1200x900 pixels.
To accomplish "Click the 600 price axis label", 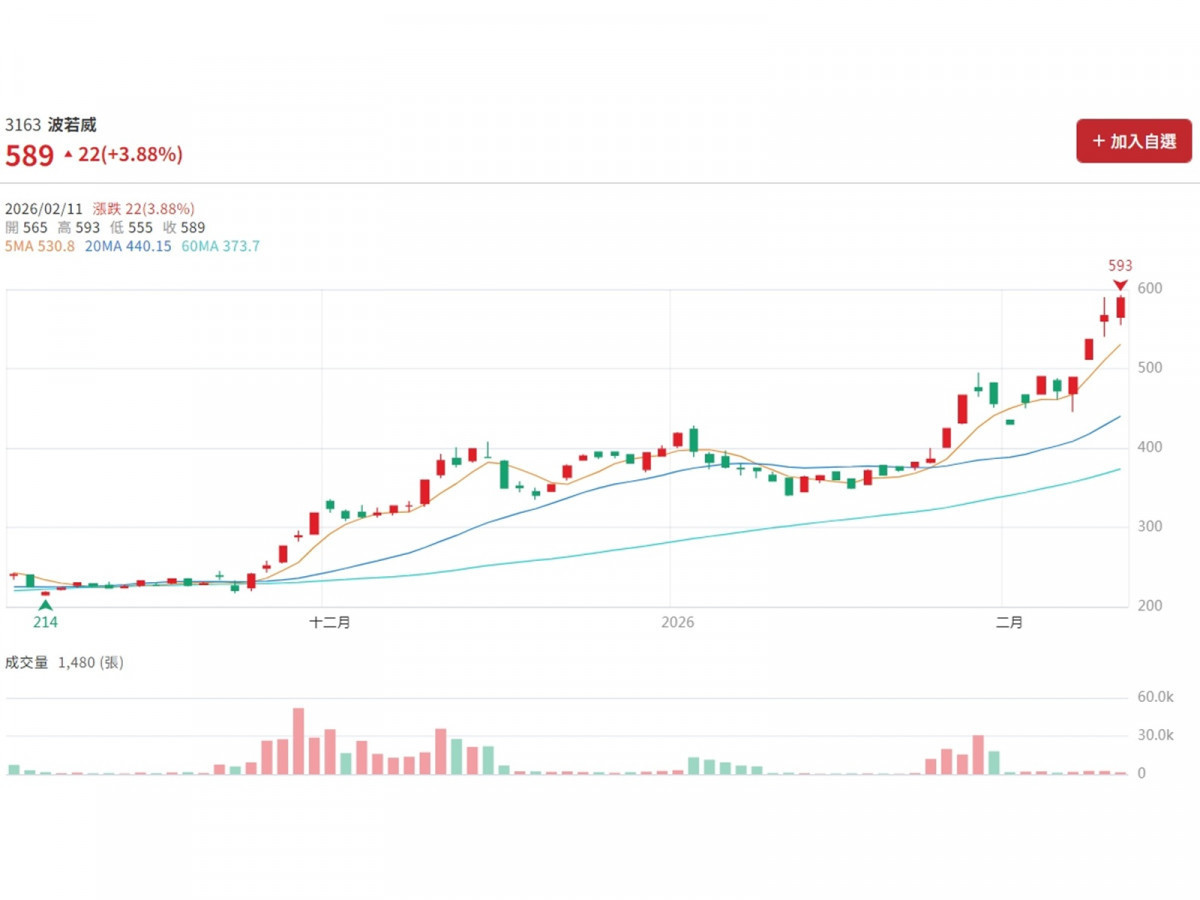I will pyautogui.click(x=1148, y=289).
